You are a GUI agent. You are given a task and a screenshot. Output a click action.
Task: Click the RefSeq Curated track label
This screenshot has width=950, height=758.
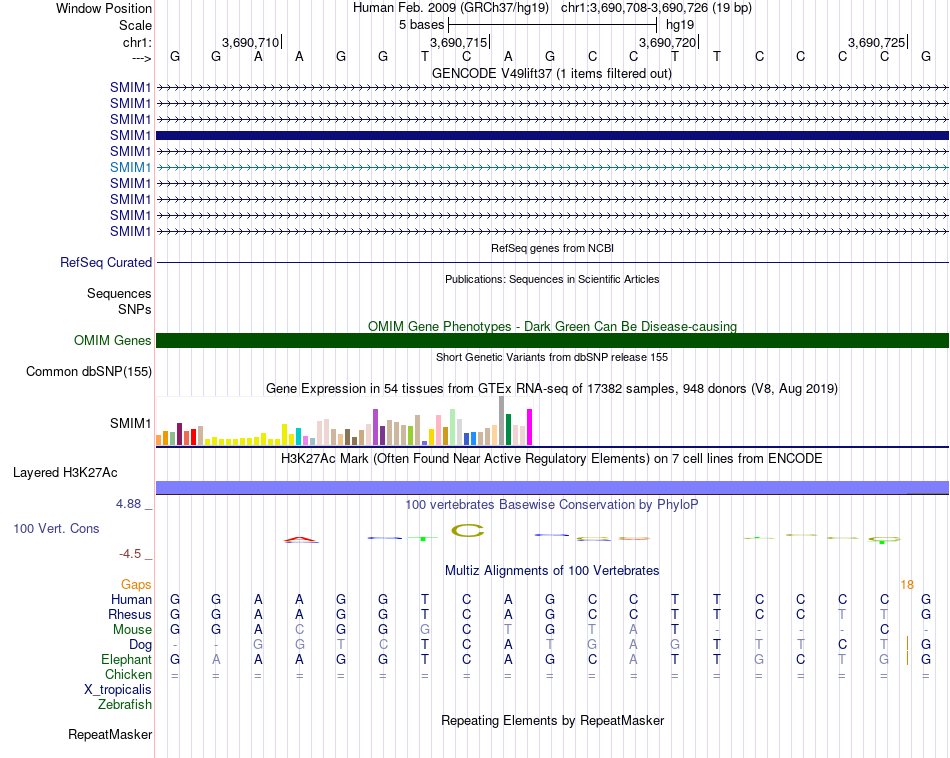(x=106, y=262)
